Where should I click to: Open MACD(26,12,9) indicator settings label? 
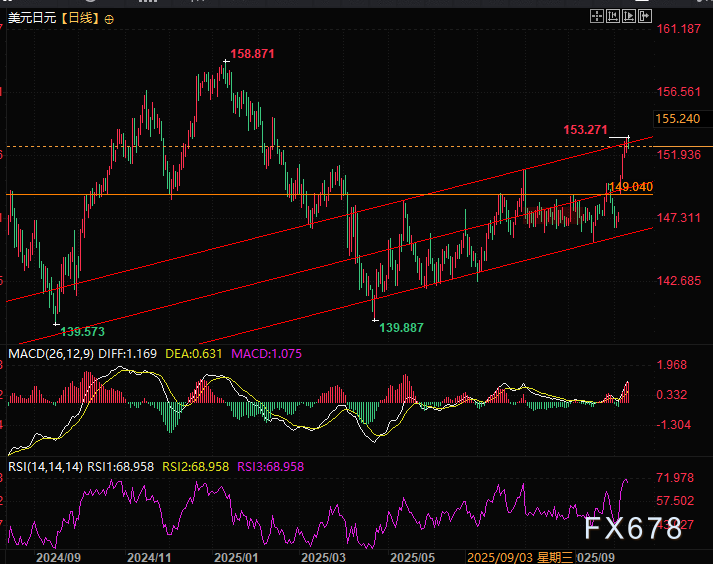50,354
